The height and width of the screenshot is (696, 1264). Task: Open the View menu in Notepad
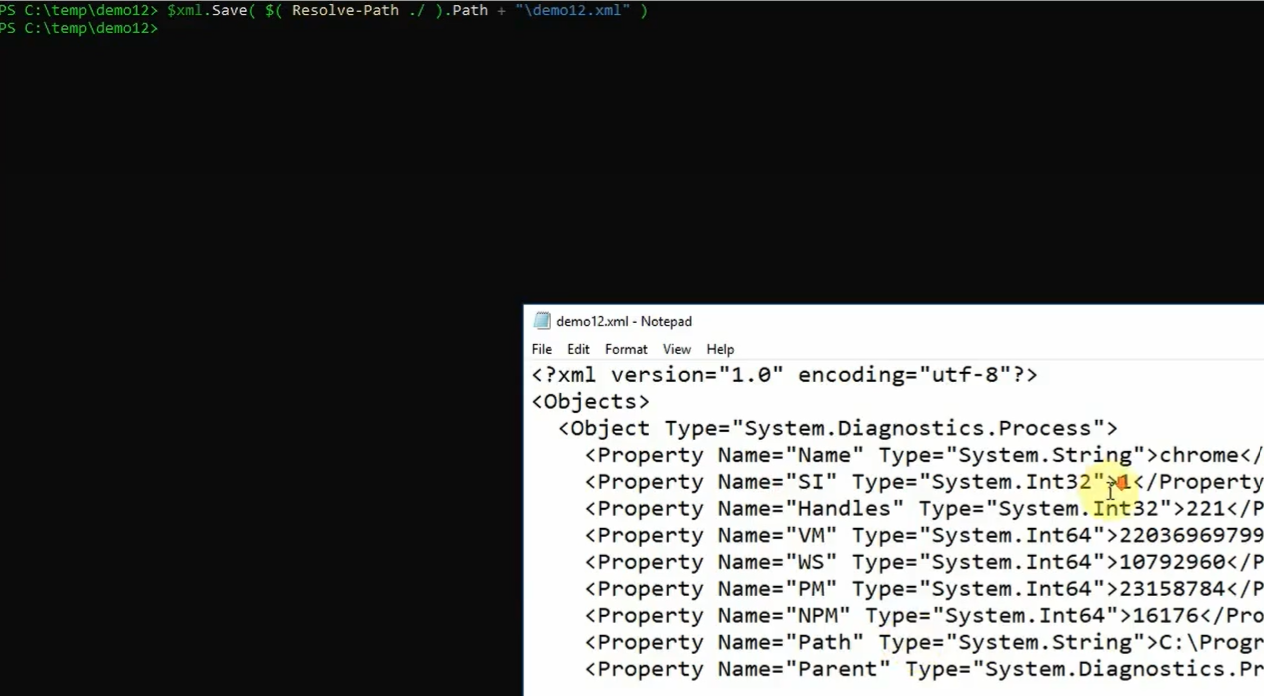tap(677, 349)
